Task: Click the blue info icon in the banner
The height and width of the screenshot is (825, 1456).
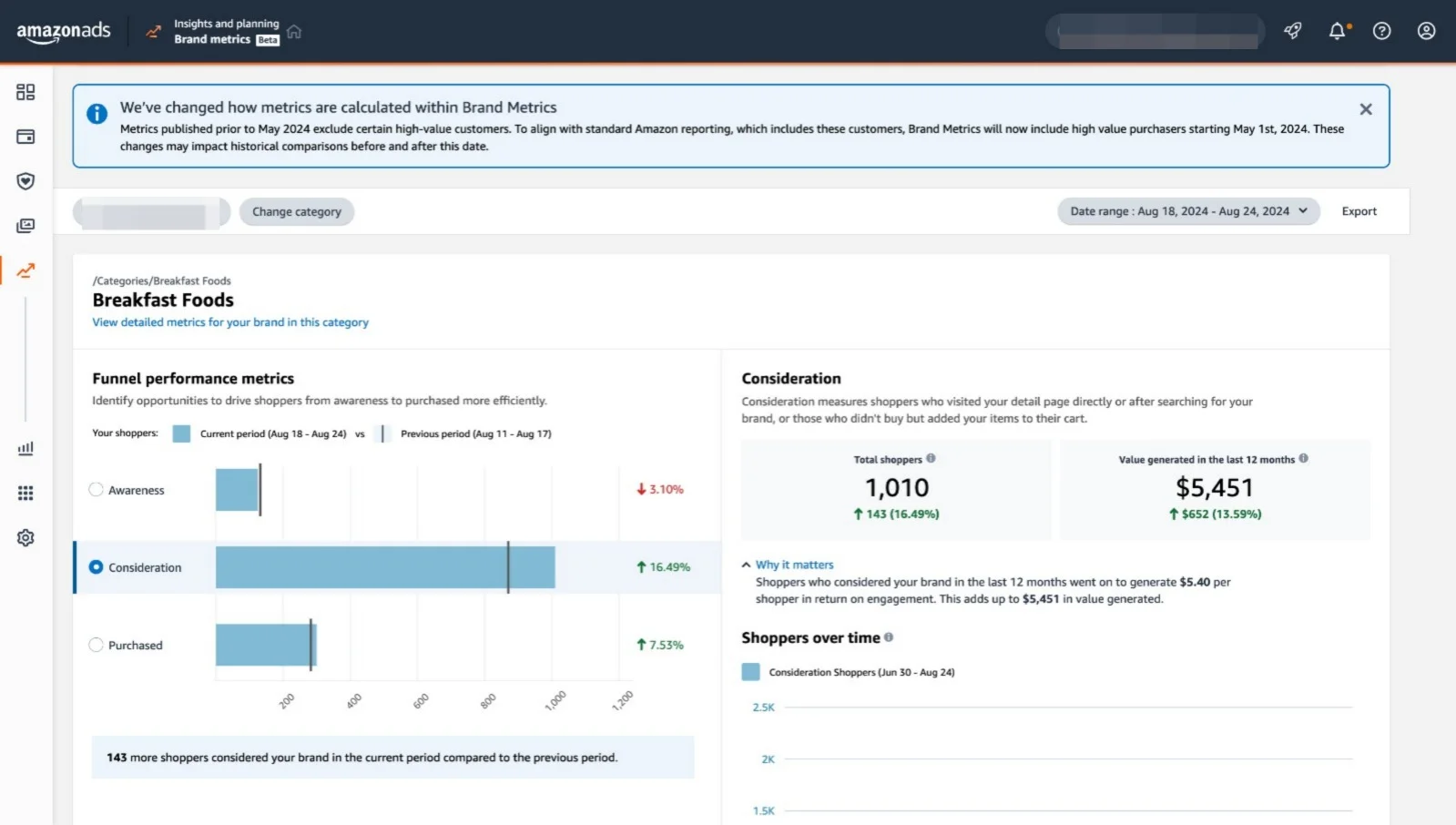Action: 97,114
